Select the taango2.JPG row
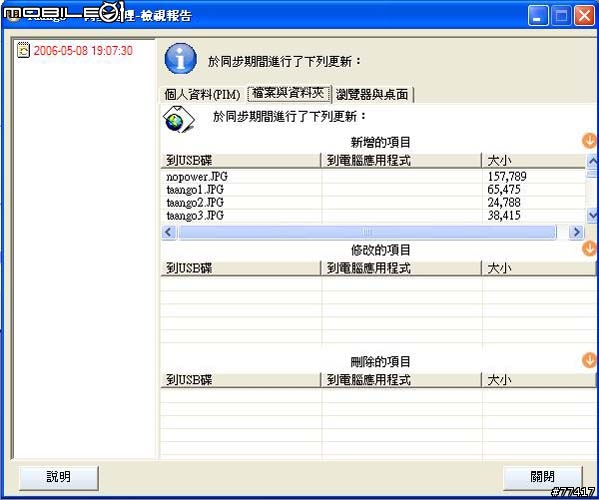Image resolution: width=599 pixels, height=500 pixels. point(373,202)
